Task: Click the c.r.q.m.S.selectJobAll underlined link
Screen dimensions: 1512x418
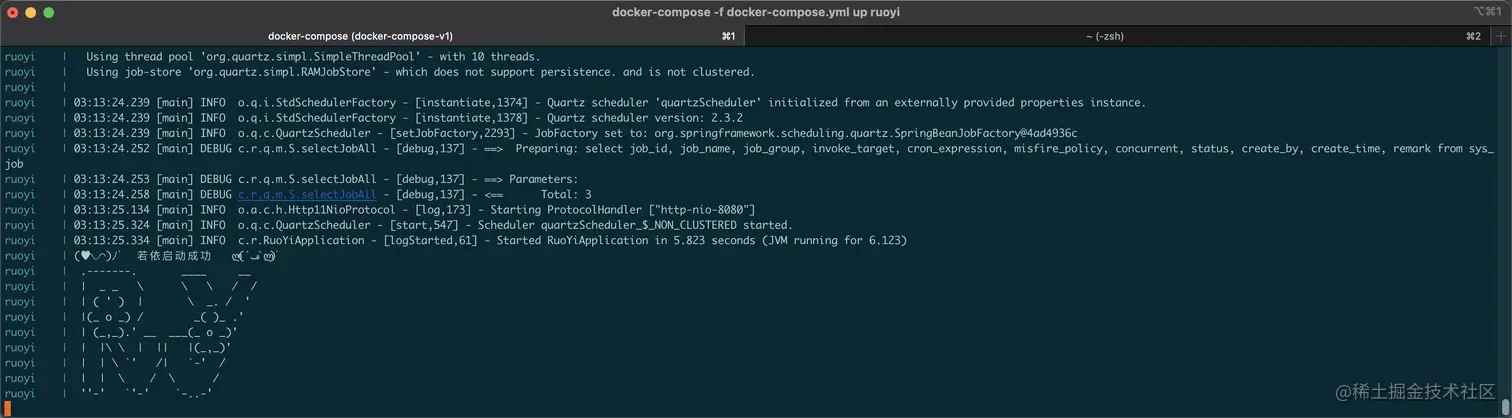Action: click(x=307, y=195)
